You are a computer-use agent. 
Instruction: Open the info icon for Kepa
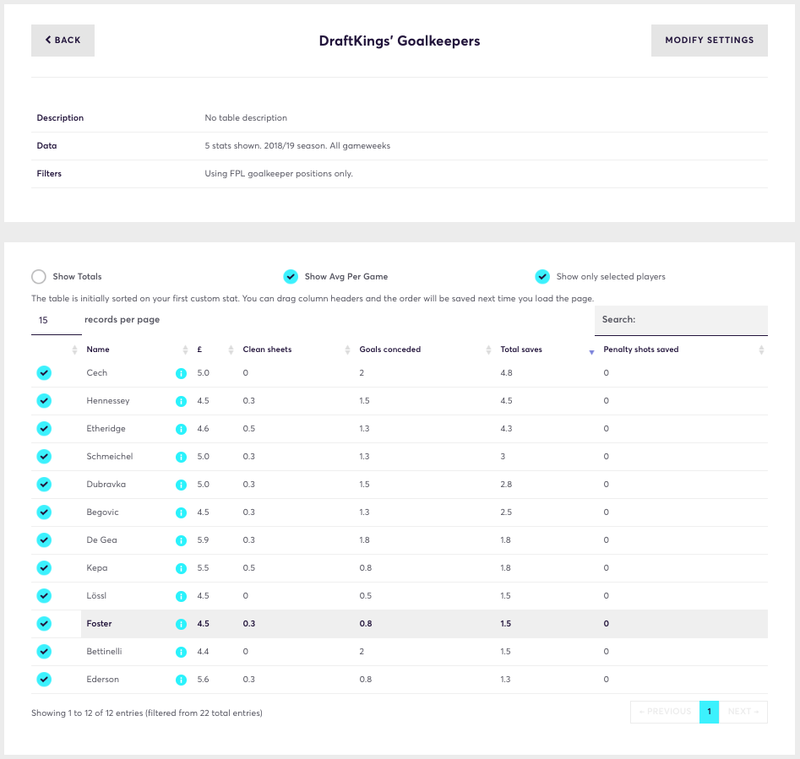181,568
